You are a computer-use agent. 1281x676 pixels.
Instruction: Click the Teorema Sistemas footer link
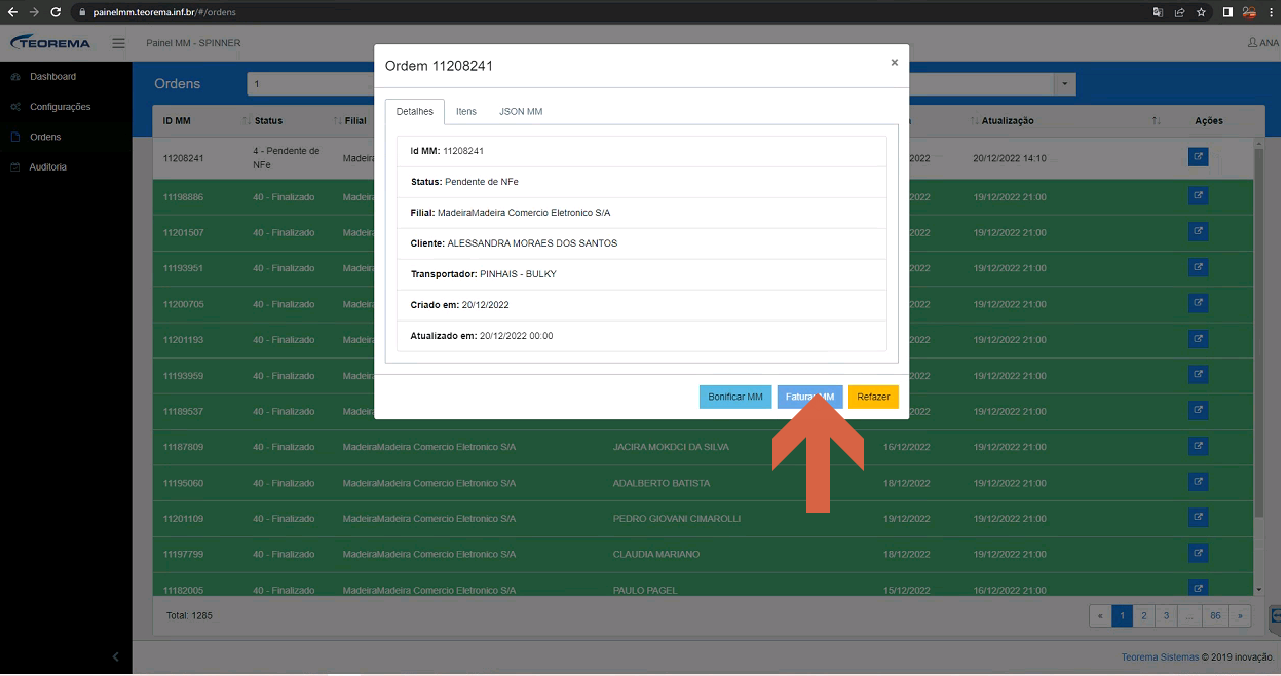point(1160,657)
